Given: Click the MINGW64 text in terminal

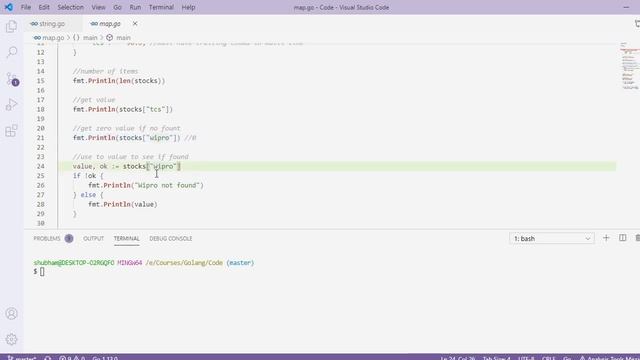Looking at the screenshot, I should 130,263.
